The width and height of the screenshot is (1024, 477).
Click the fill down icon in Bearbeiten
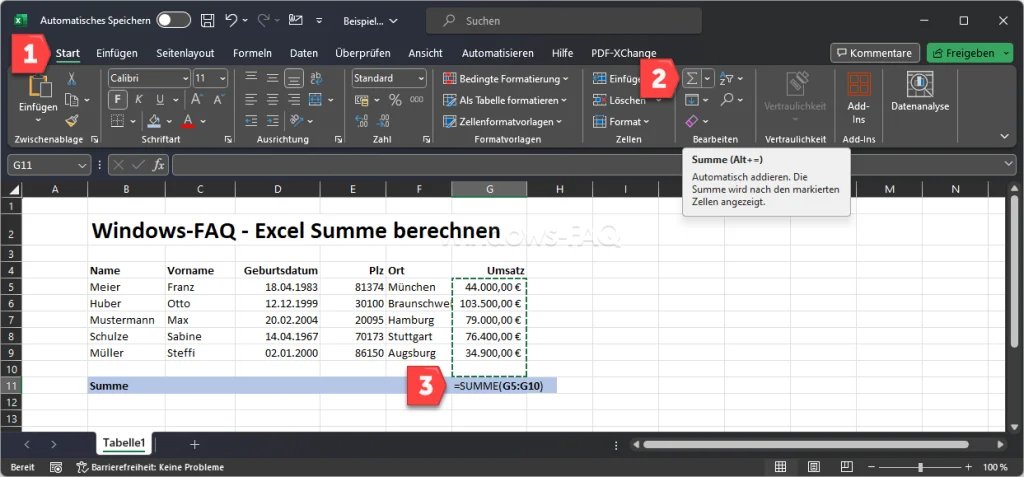pyautogui.click(x=692, y=100)
